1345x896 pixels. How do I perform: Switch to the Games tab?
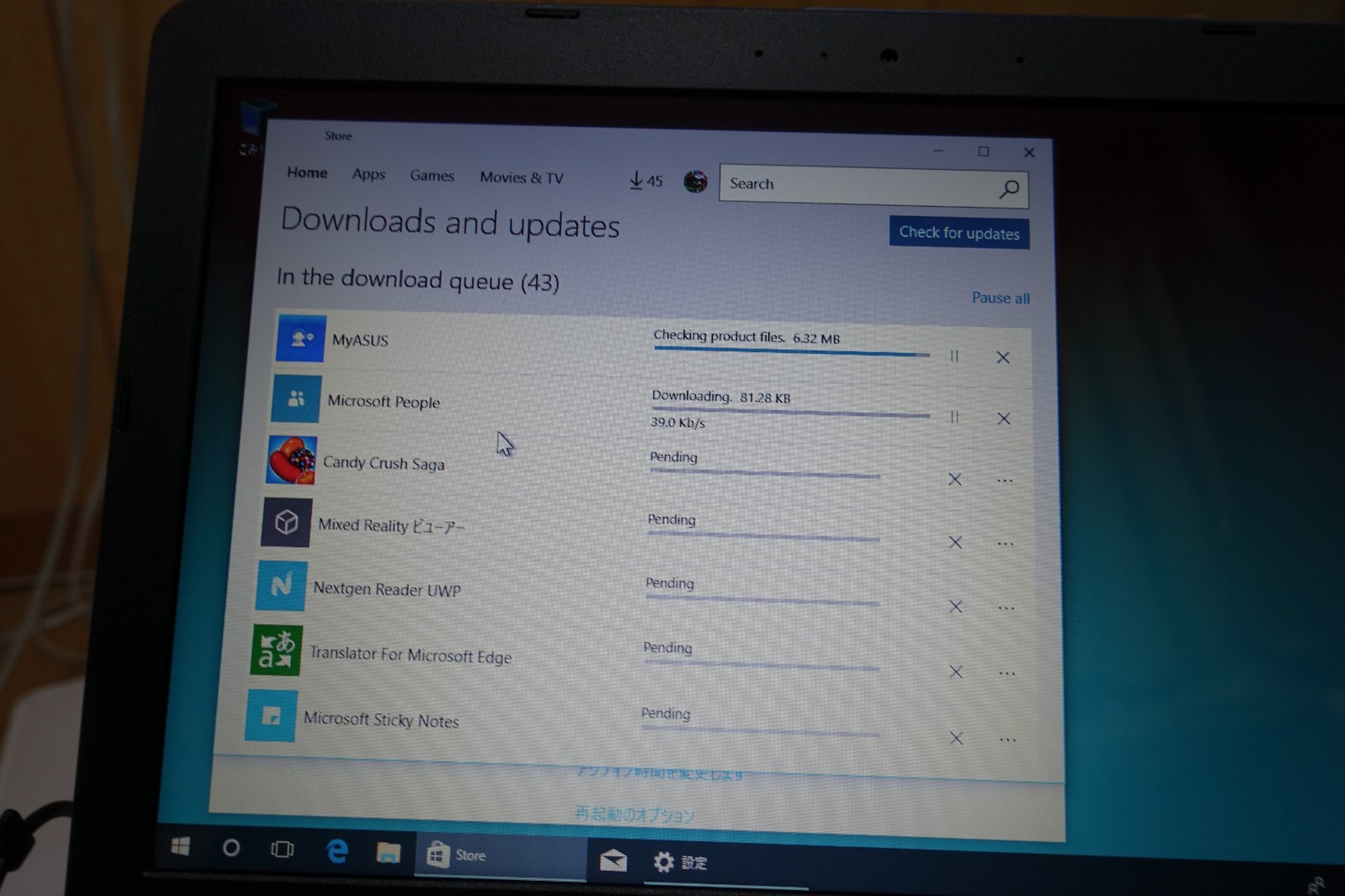click(x=432, y=176)
